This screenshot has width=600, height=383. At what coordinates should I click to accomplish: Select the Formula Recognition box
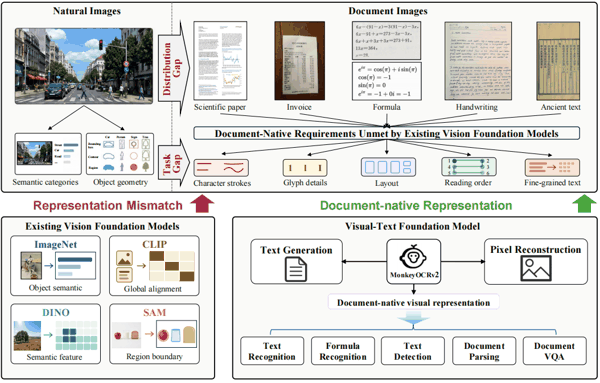[x=343, y=351]
